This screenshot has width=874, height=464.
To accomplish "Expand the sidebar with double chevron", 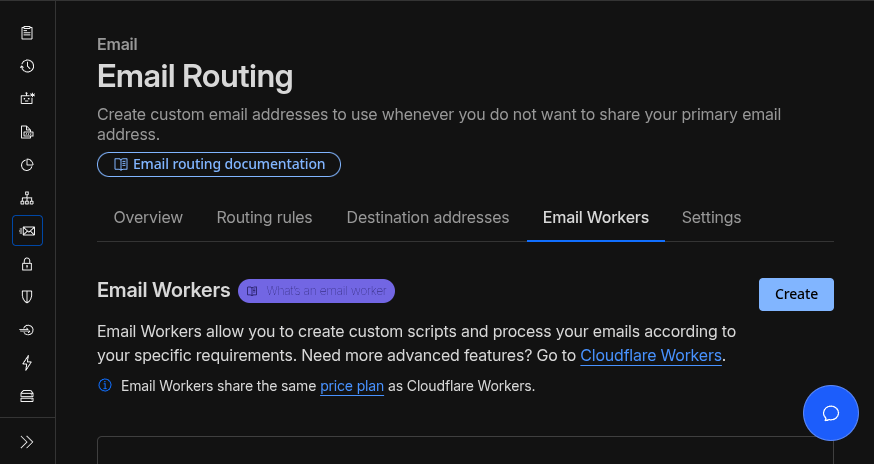I will (x=27, y=441).
